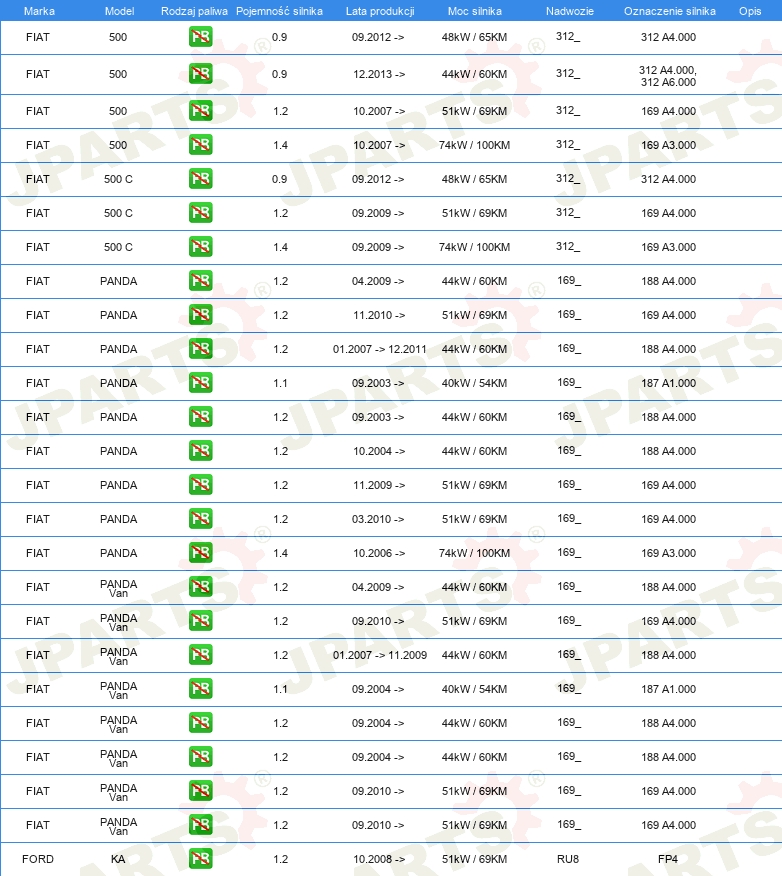The height and width of the screenshot is (876, 782).
Task: Click the fuel icon in the FORD KA row
Action: click(201, 859)
